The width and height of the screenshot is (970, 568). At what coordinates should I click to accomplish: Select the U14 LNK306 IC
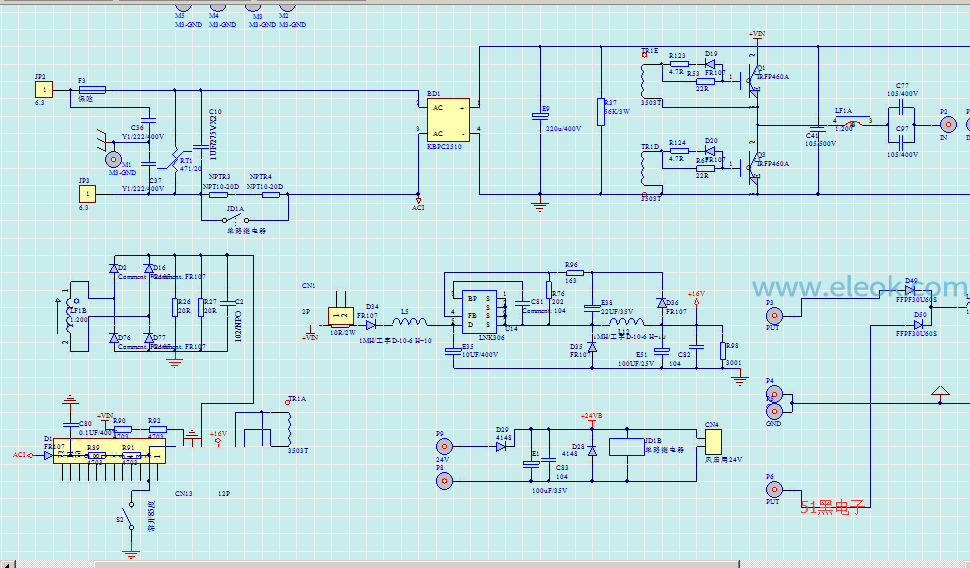click(x=479, y=312)
